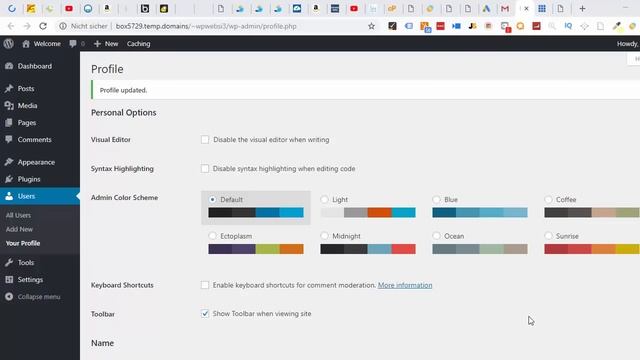
Task: Go to Add New user submenu
Action: pyautogui.click(x=19, y=229)
